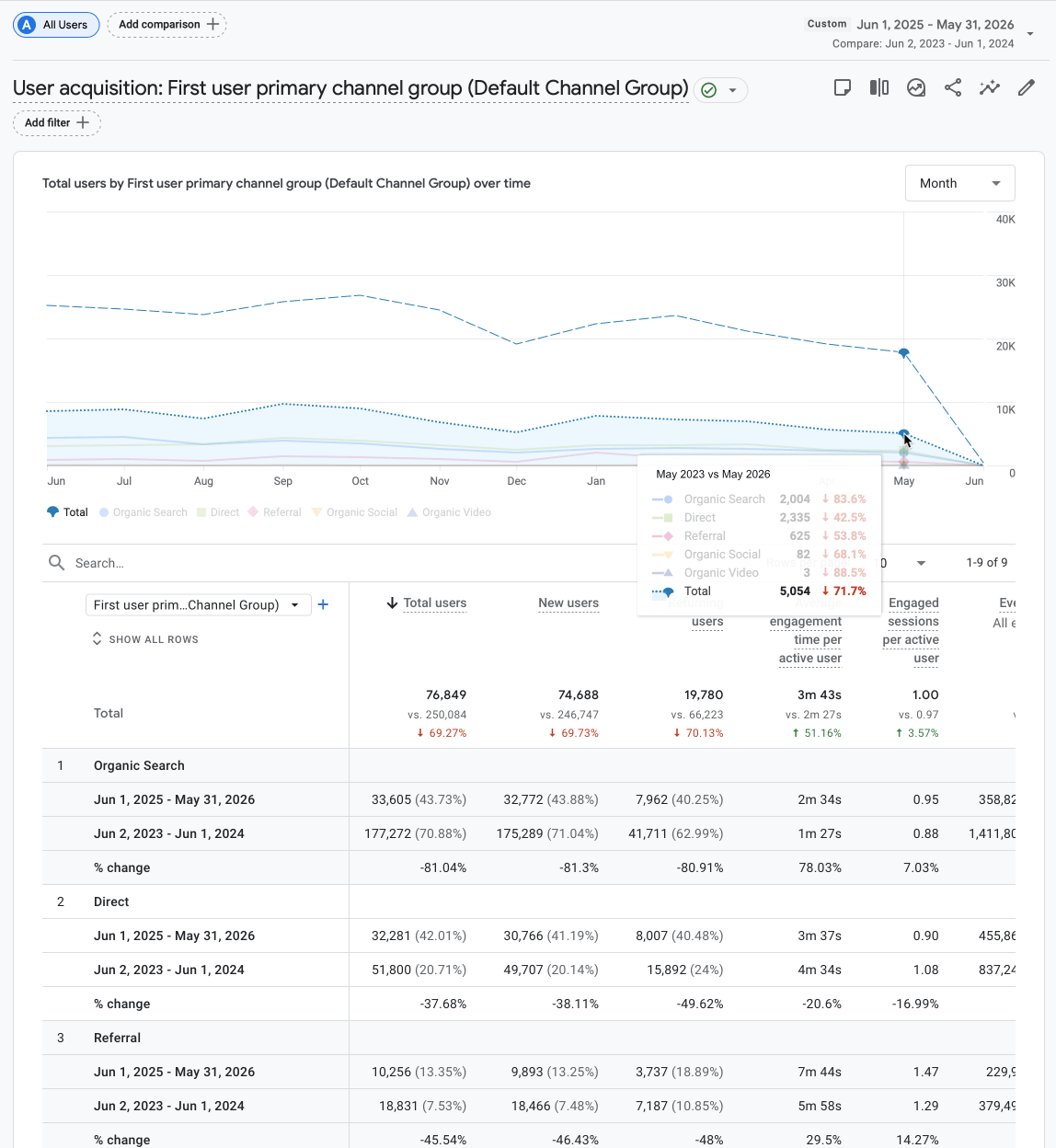Toggle Organic Search series in legend
The width and height of the screenshot is (1056, 1148).
(143, 512)
